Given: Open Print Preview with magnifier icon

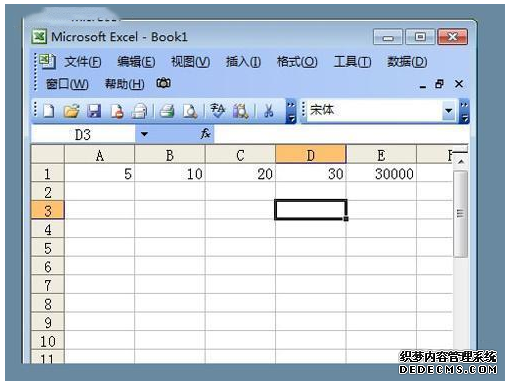Looking at the screenshot, I should pos(190,111).
